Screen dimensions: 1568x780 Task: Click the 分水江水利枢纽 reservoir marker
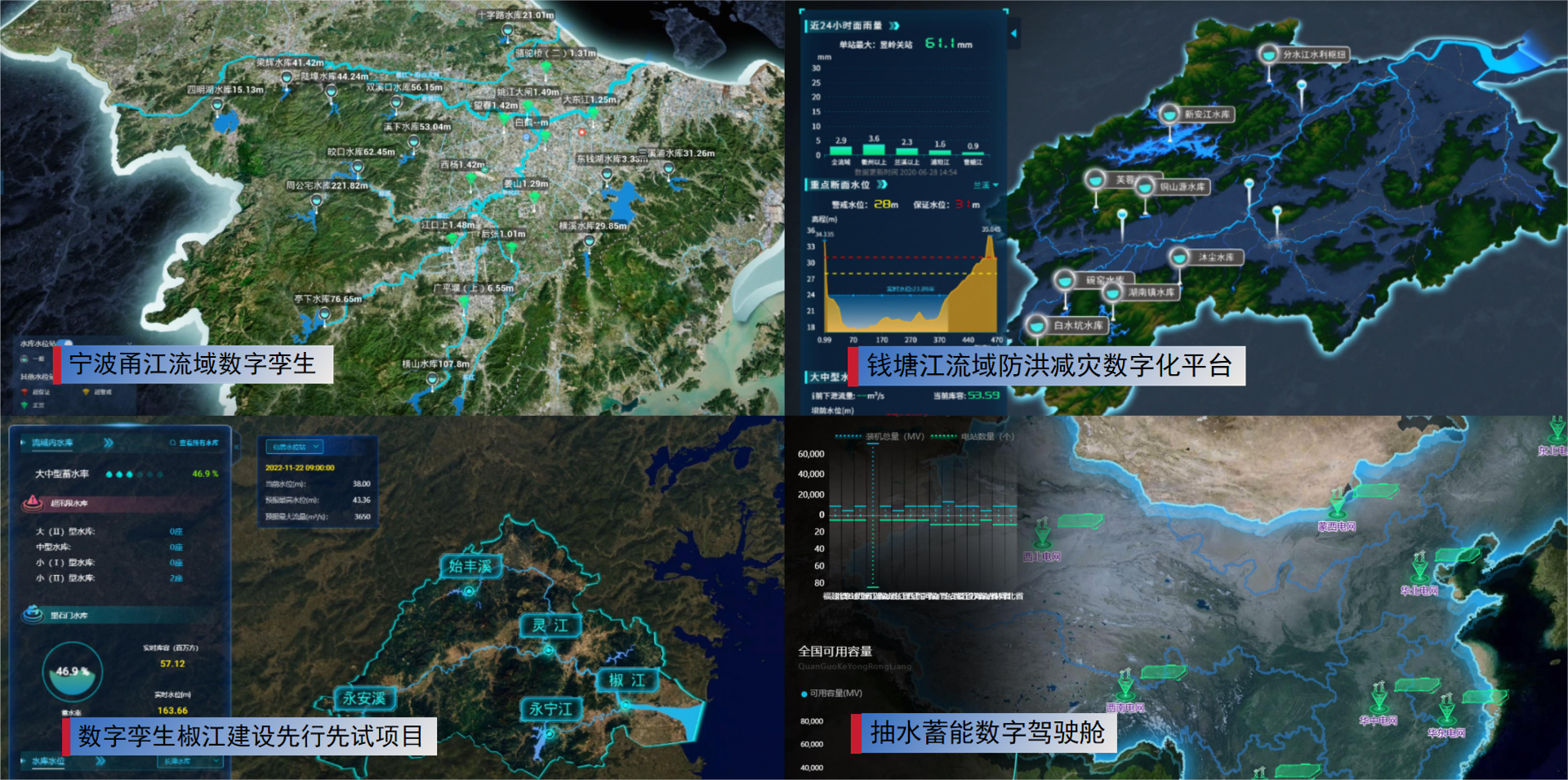point(1268,55)
